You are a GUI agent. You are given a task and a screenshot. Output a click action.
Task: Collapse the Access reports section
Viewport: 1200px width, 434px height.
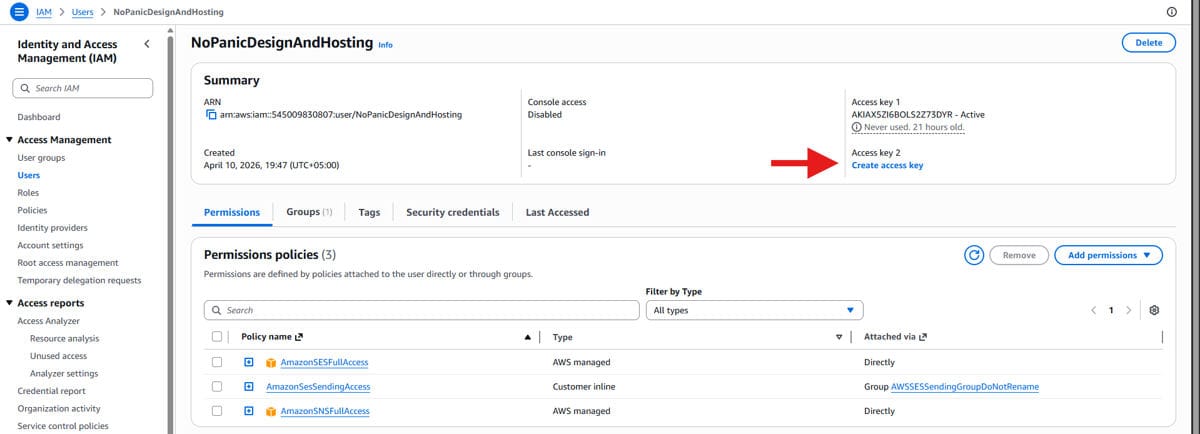[9, 303]
